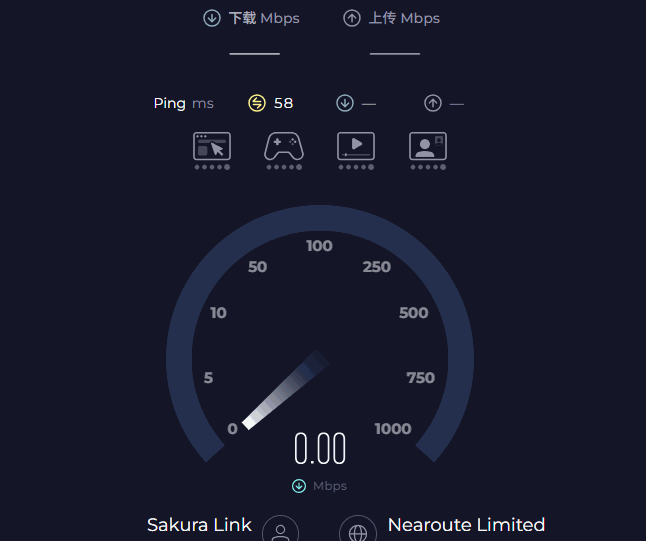Select the gaming controller quality icon
646x541 pixels.
(x=284, y=147)
